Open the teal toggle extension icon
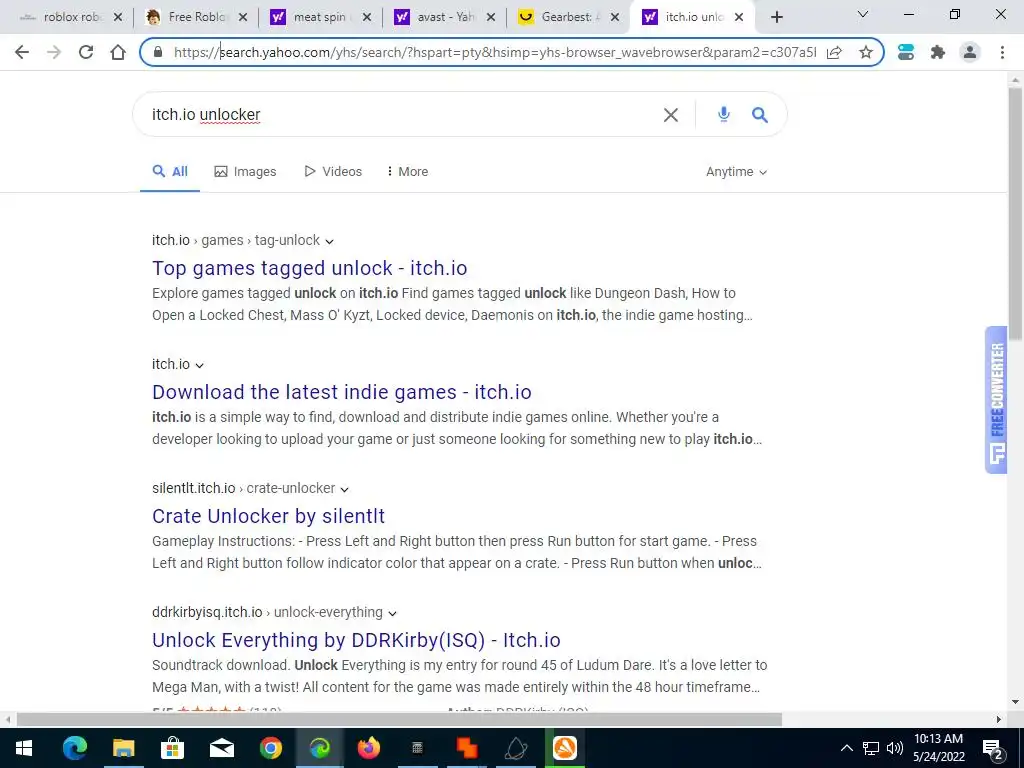The height and width of the screenshot is (768, 1024). pos(906,52)
